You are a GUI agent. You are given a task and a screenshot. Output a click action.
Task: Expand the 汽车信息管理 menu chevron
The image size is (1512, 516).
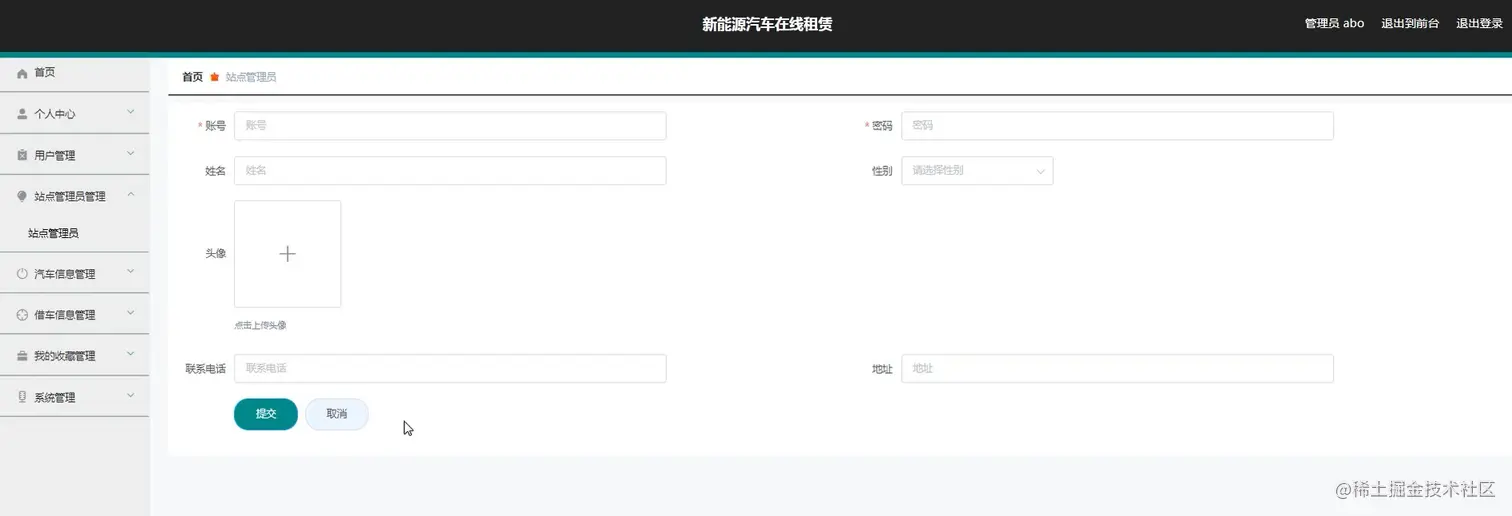(x=131, y=272)
